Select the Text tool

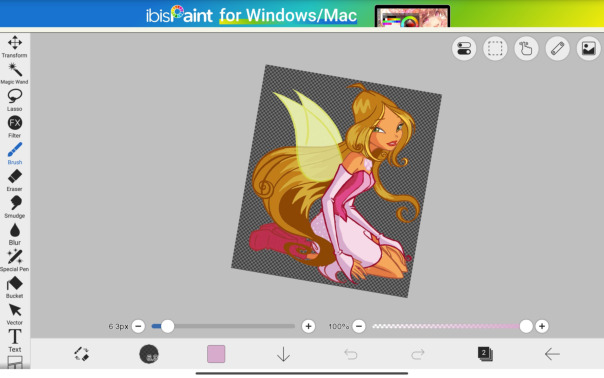click(15, 341)
